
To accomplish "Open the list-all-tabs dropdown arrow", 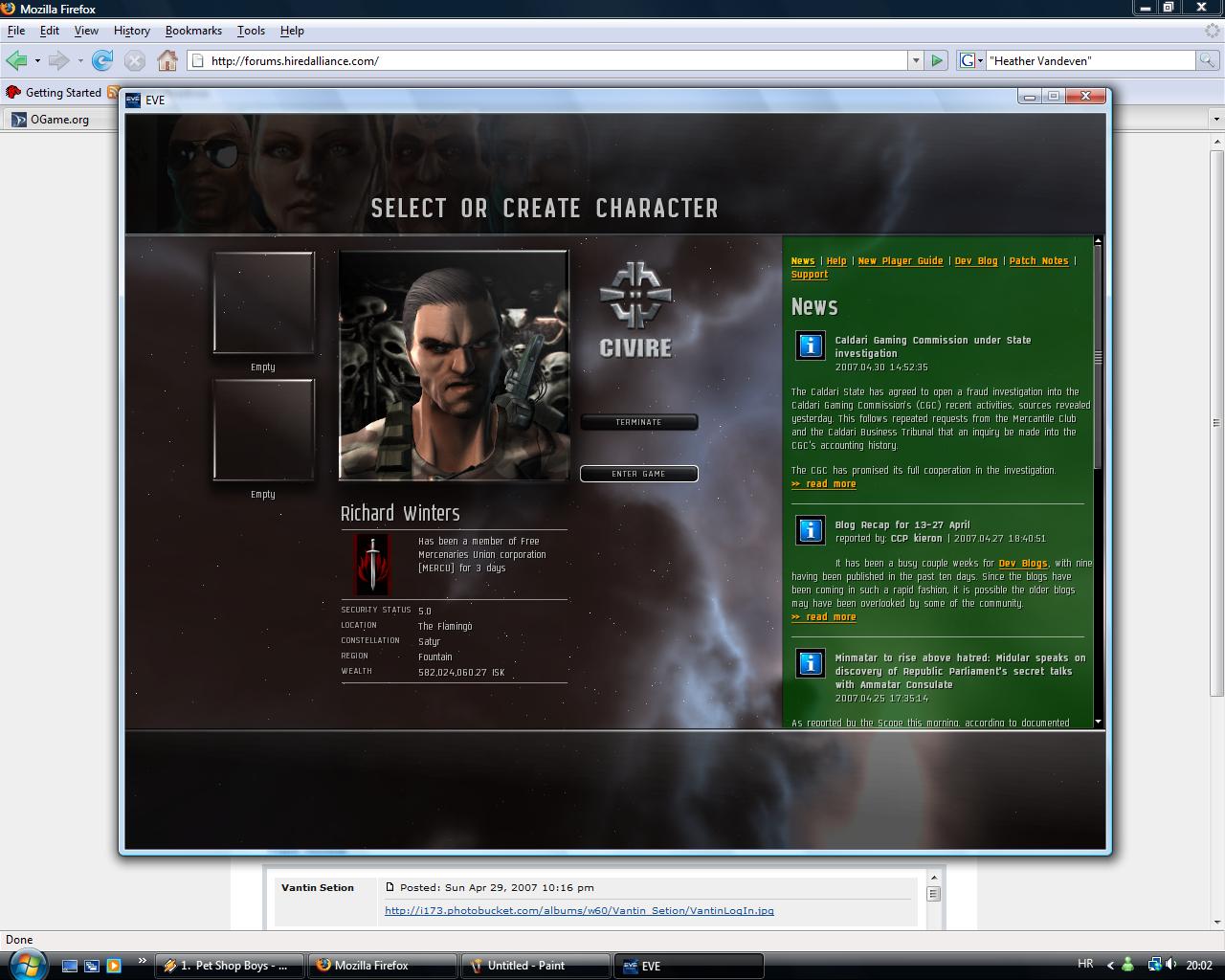I will 1216,120.
